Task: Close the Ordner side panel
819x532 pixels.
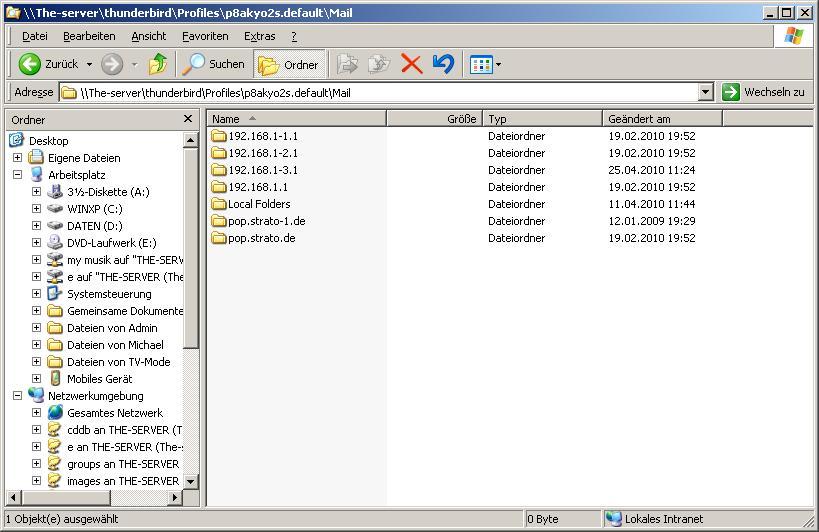Action: click(x=187, y=119)
